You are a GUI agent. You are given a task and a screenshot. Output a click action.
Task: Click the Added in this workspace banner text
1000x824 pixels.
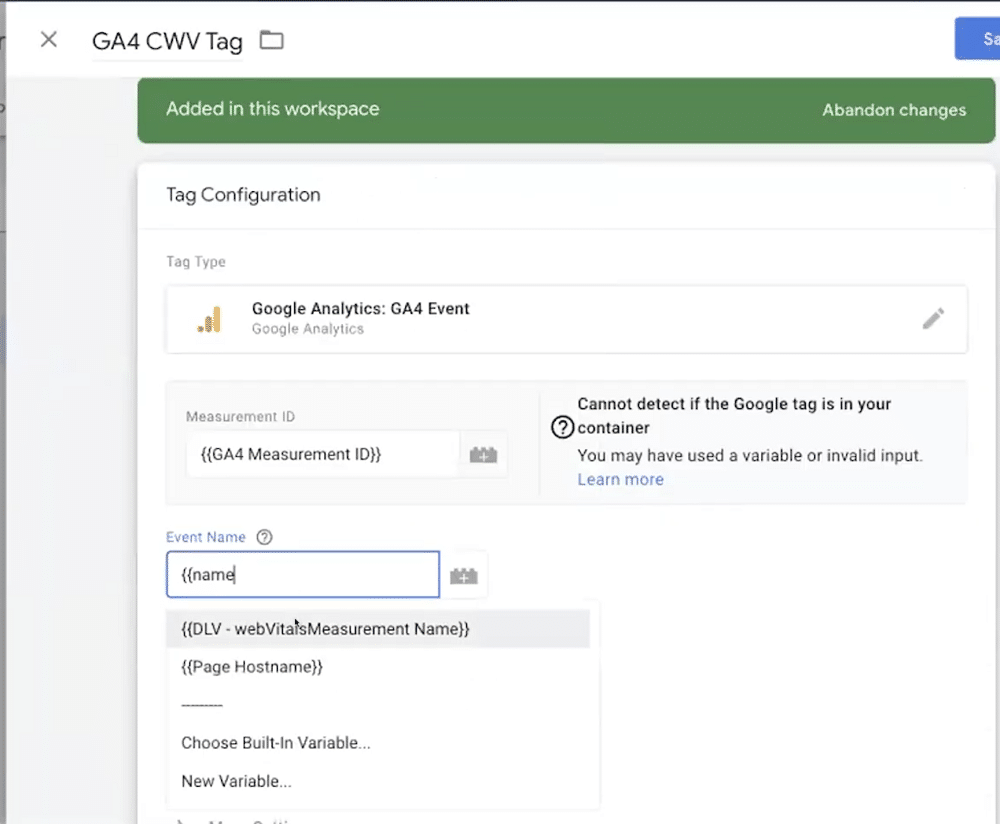pyautogui.click(x=272, y=109)
